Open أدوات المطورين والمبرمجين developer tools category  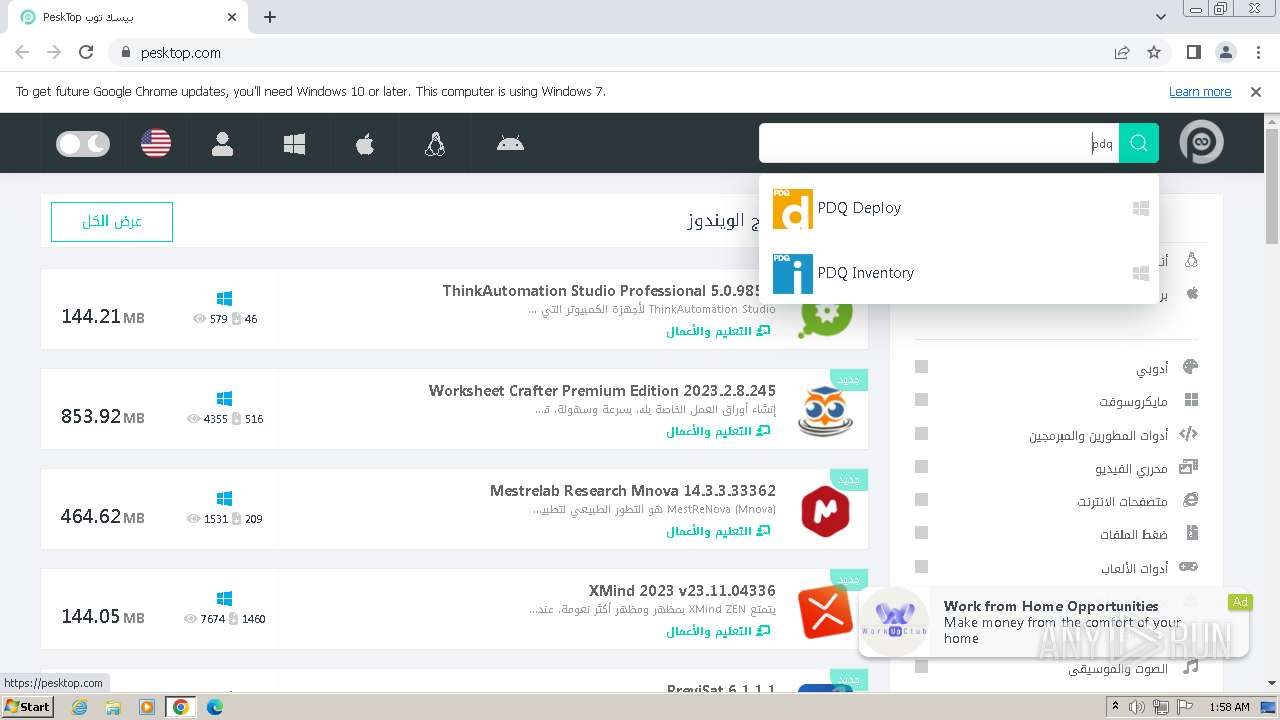tap(1098, 435)
